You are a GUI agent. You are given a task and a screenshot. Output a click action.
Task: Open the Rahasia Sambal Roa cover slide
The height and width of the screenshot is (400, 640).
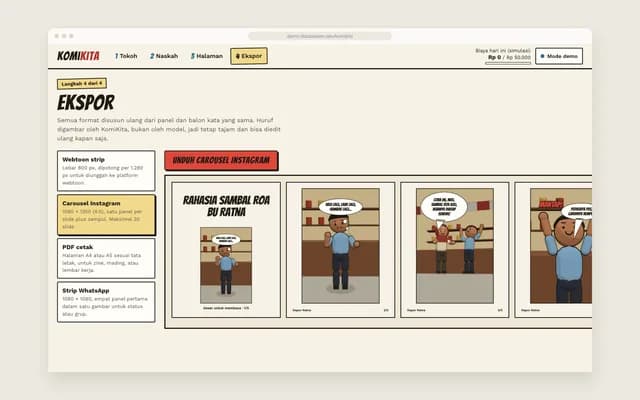(x=226, y=250)
